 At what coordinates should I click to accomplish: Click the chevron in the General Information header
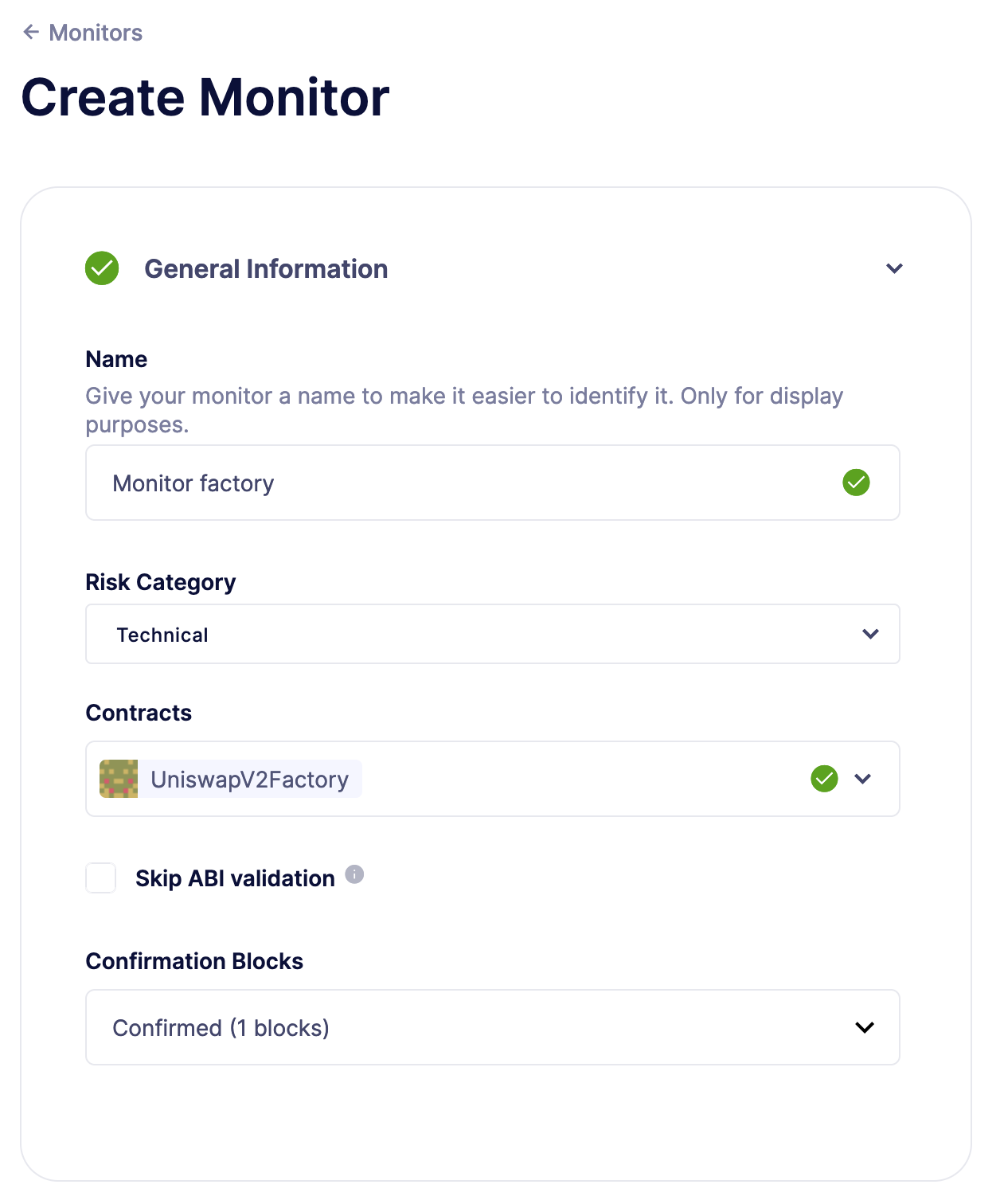click(x=894, y=268)
